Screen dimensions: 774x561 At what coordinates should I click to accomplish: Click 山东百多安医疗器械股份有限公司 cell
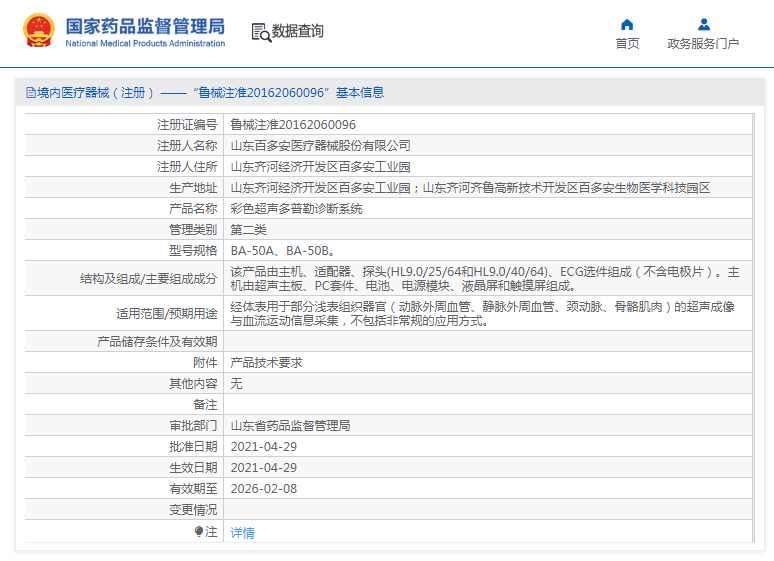tap(320, 146)
